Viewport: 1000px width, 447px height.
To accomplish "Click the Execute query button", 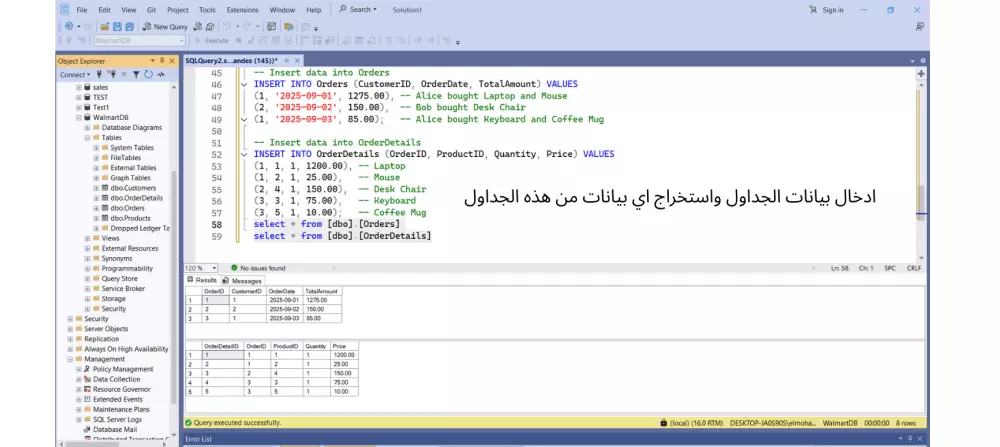I will click(212, 41).
